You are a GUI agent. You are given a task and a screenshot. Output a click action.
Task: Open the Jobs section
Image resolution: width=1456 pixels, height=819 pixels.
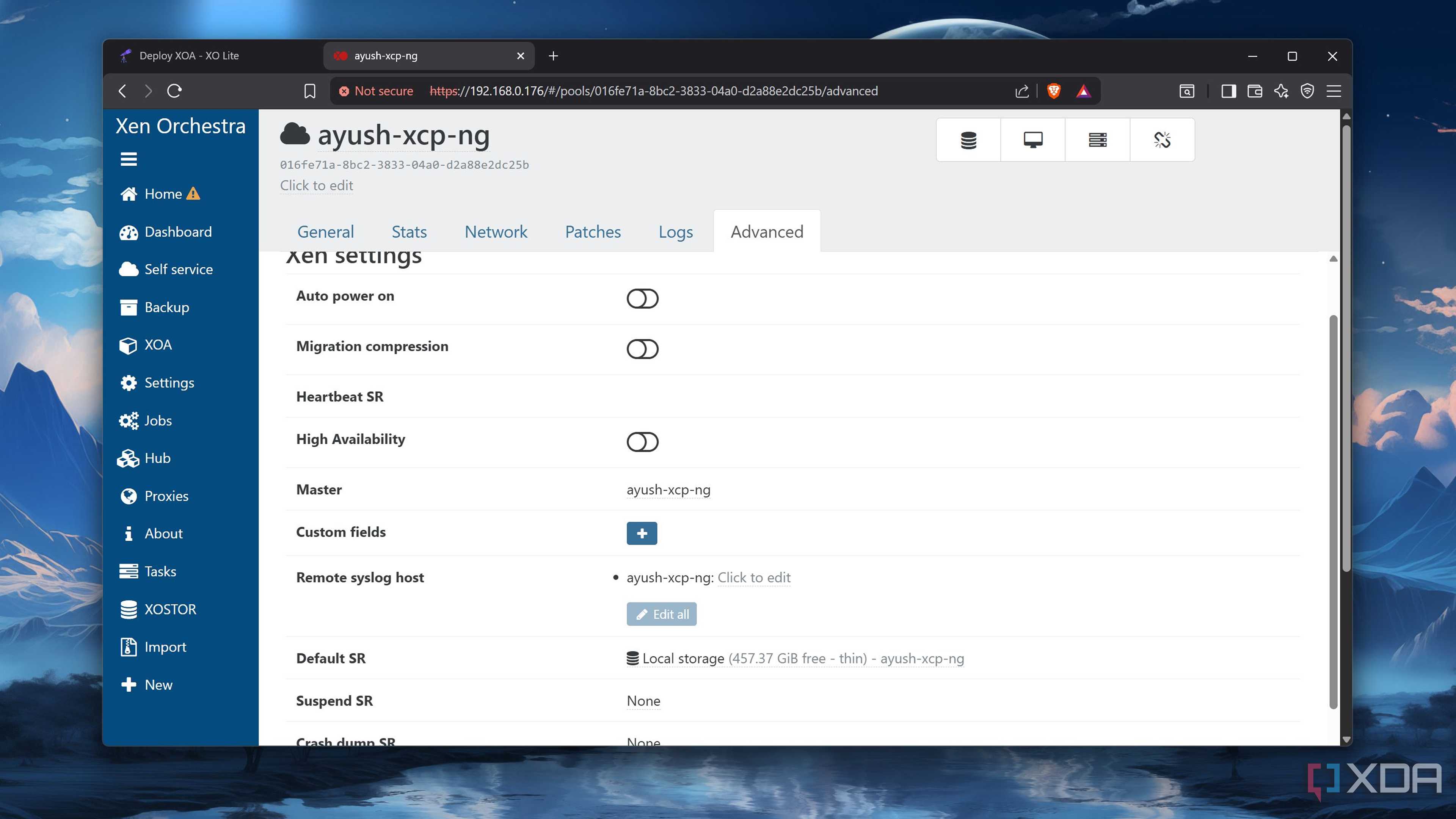pos(145,420)
